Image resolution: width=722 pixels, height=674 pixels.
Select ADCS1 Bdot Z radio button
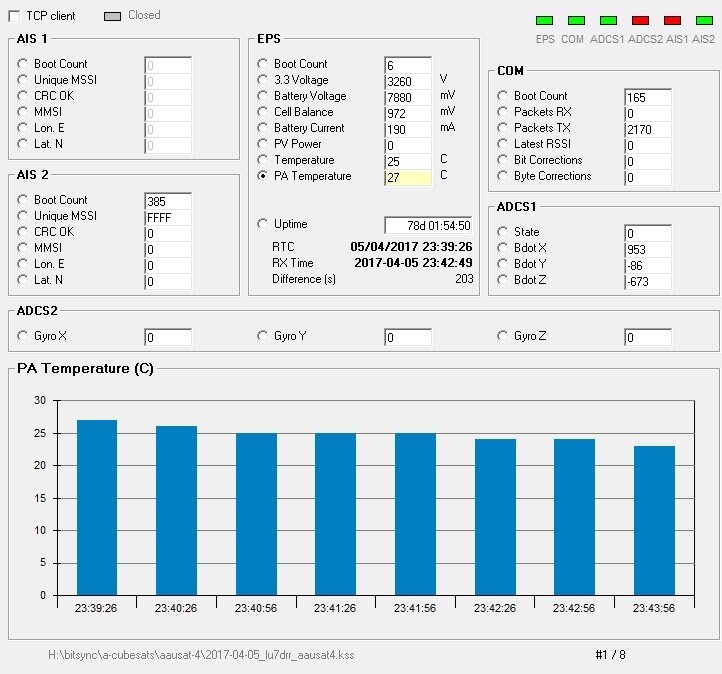pos(502,279)
